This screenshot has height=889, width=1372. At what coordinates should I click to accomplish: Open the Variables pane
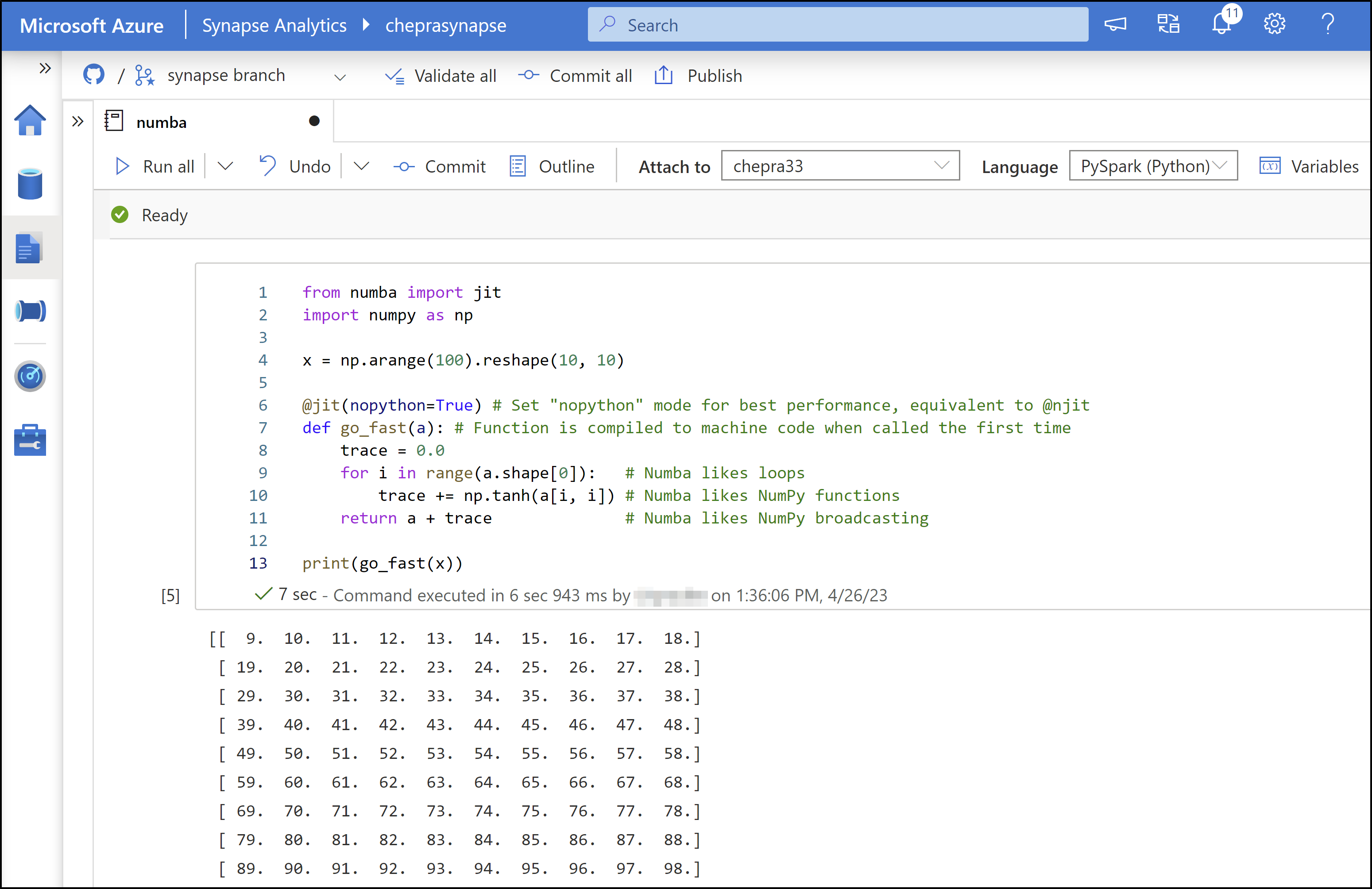(1309, 166)
